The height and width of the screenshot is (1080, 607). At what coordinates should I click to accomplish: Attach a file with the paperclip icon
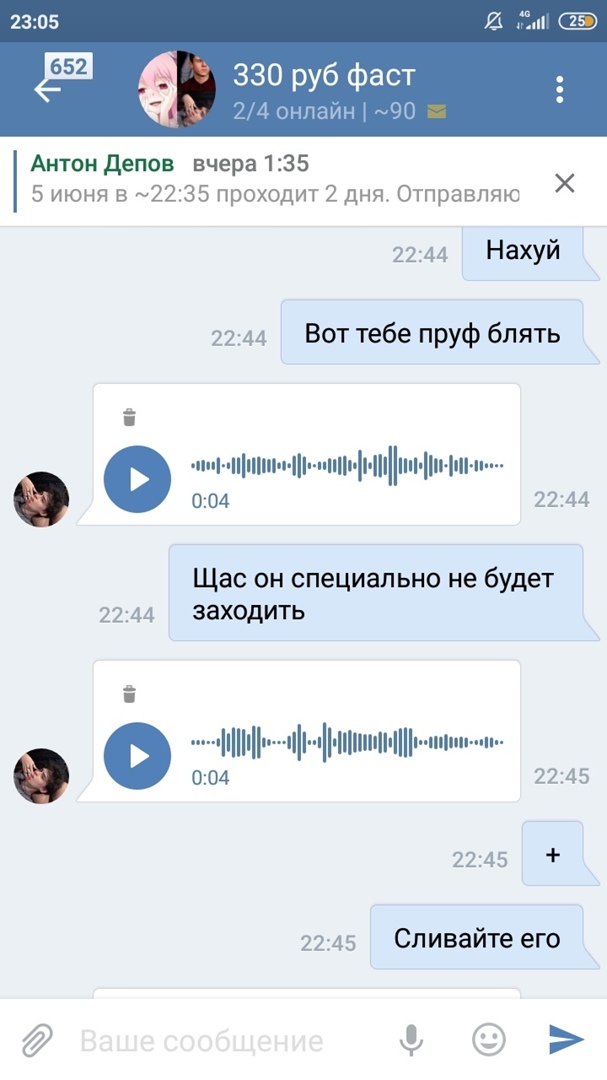(x=37, y=1039)
